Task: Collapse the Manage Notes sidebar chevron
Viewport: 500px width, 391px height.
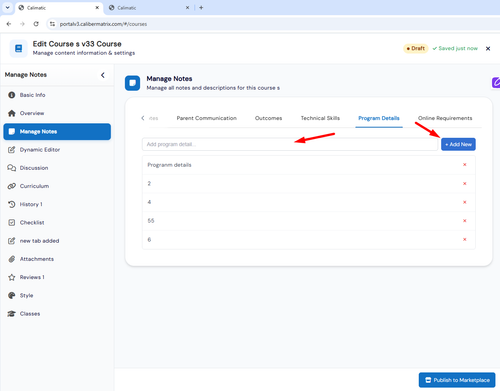Action: pos(103,75)
